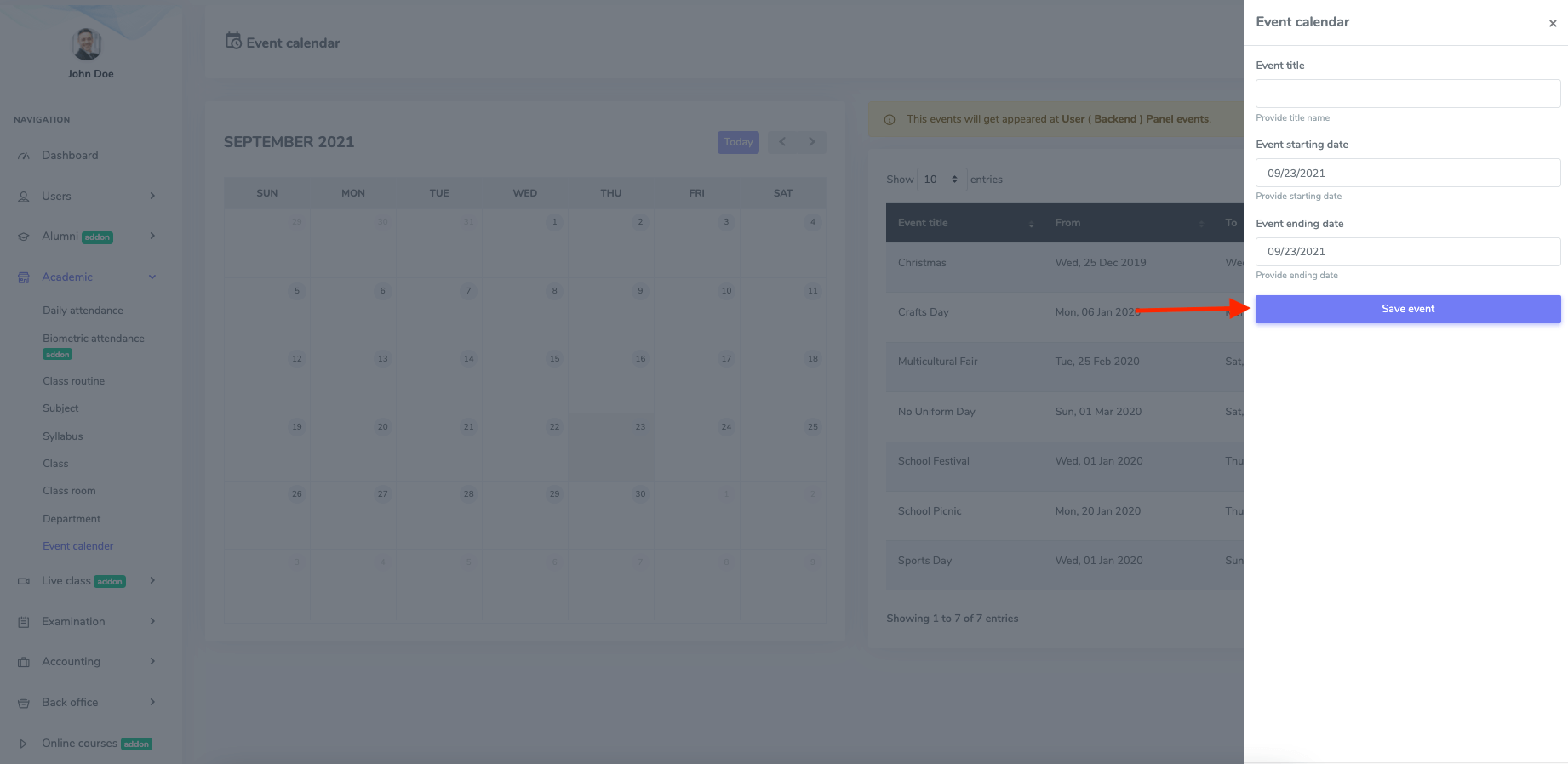Click the Back office icon in sidebar
Screen dimensions: 1568x764
point(24,703)
